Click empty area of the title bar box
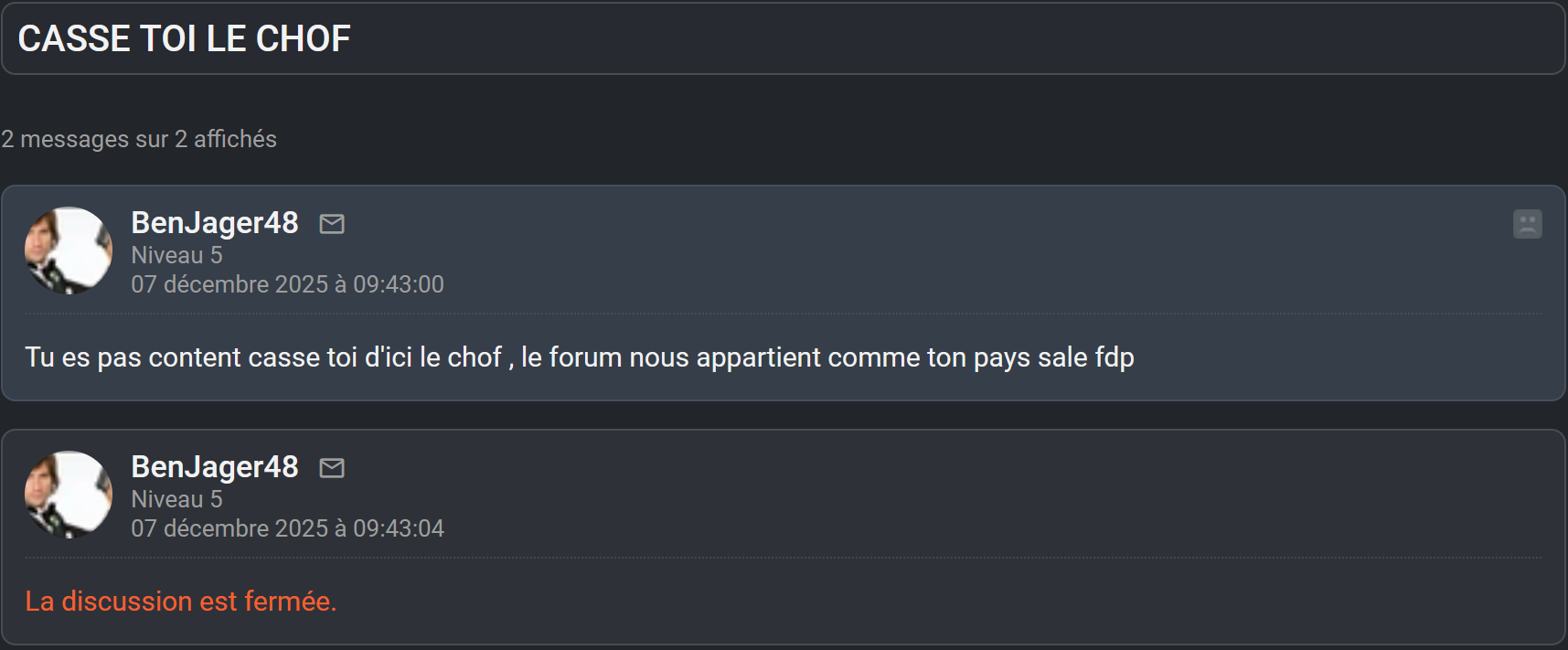 point(914,38)
